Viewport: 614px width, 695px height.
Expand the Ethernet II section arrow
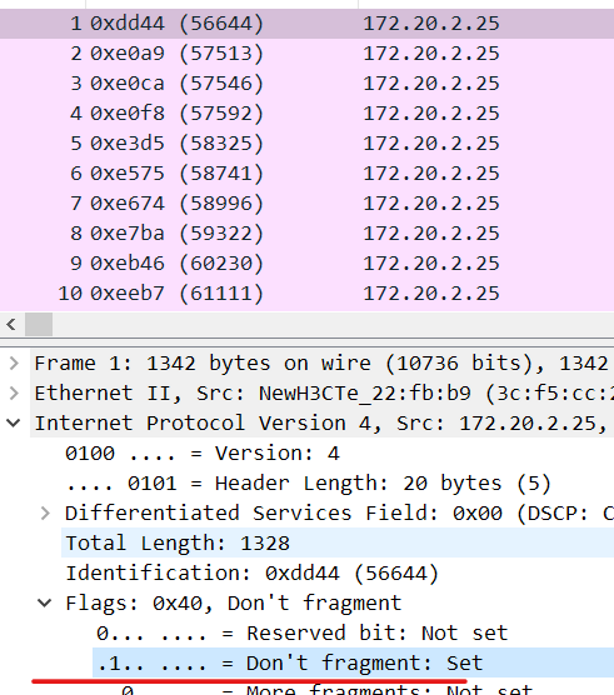[13, 393]
